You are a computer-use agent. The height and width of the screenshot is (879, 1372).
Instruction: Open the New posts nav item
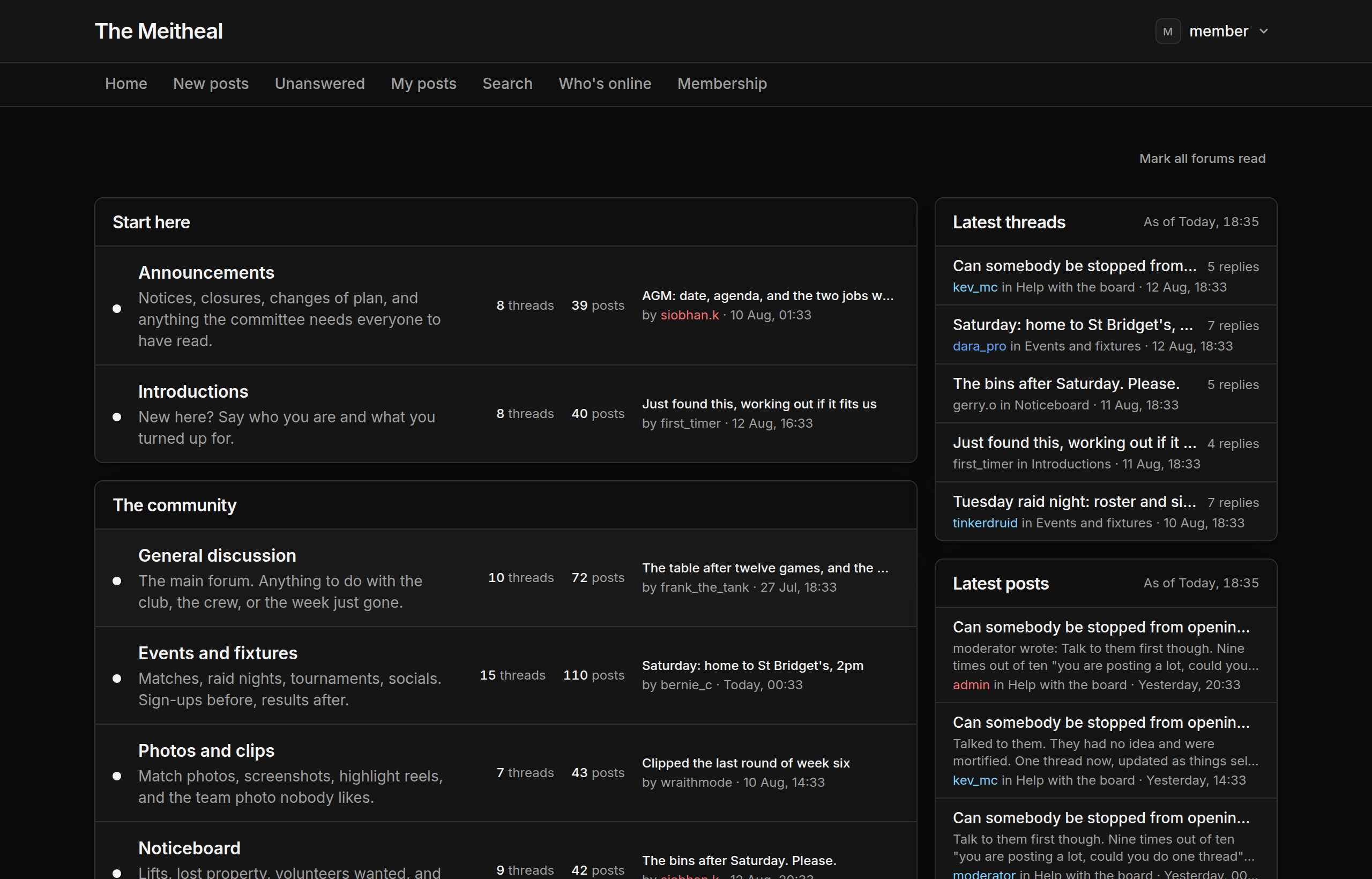pos(211,84)
